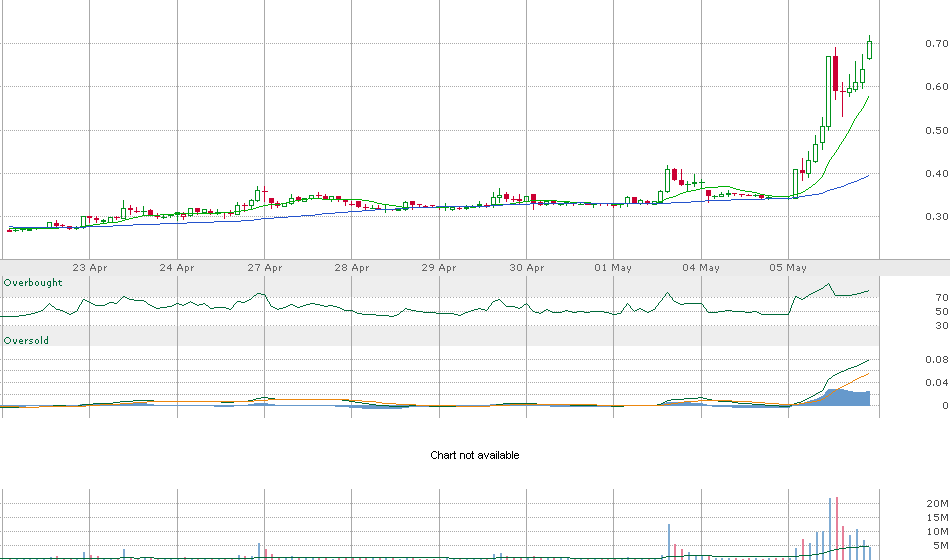Click the 0.70 price axis label
The image size is (950, 560).
tap(937, 44)
